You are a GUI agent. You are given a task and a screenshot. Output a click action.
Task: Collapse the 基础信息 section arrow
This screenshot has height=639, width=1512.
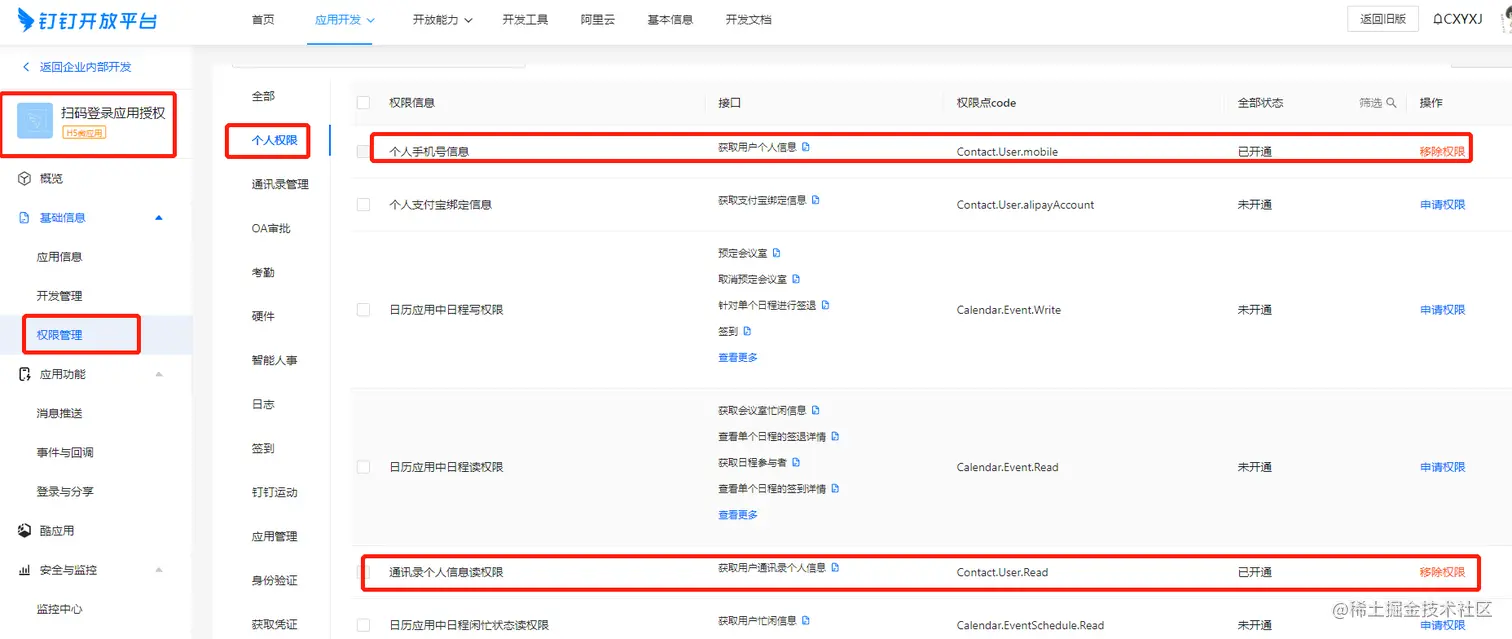click(x=159, y=218)
